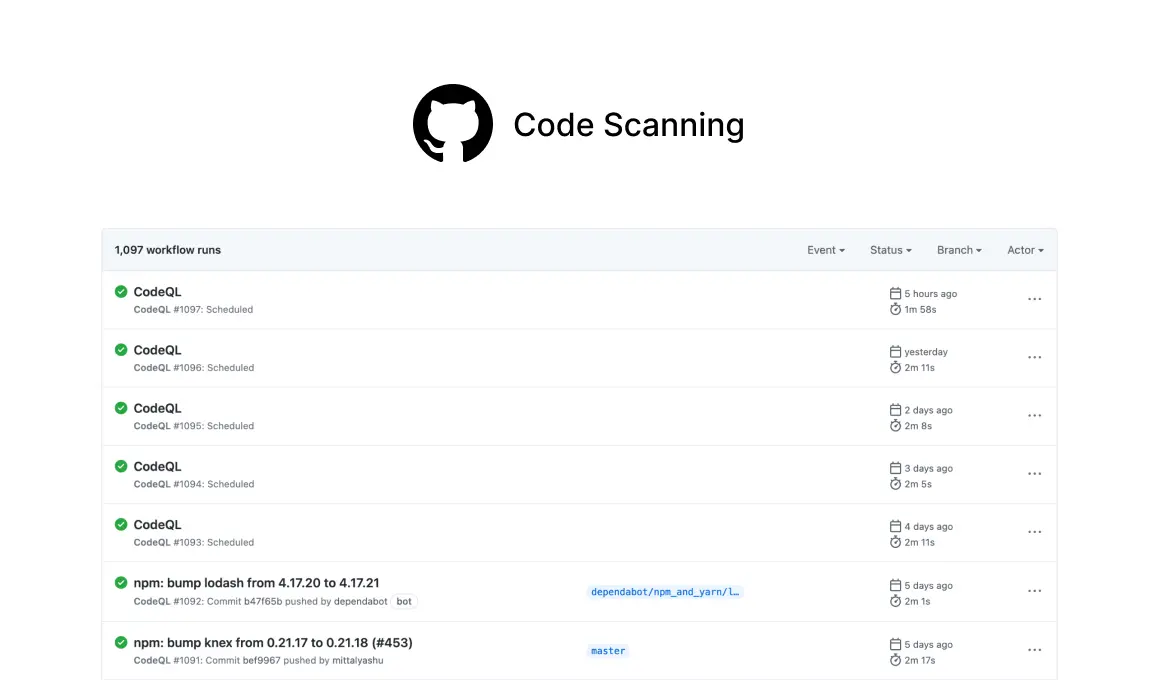The height and width of the screenshot is (680, 1160).
Task: Open the dependabot/npm_and_yarn branch label
Action: coord(663,591)
